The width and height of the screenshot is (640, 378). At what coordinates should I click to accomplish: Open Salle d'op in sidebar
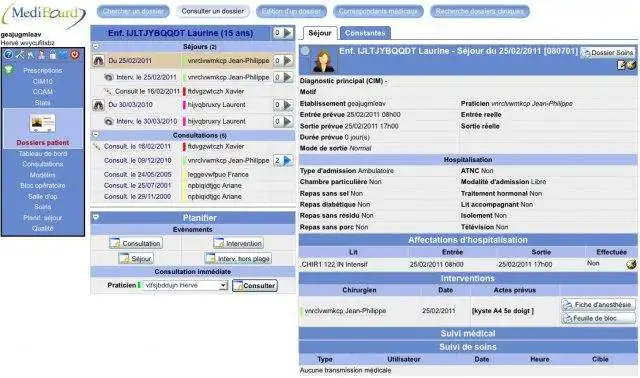click(x=43, y=196)
